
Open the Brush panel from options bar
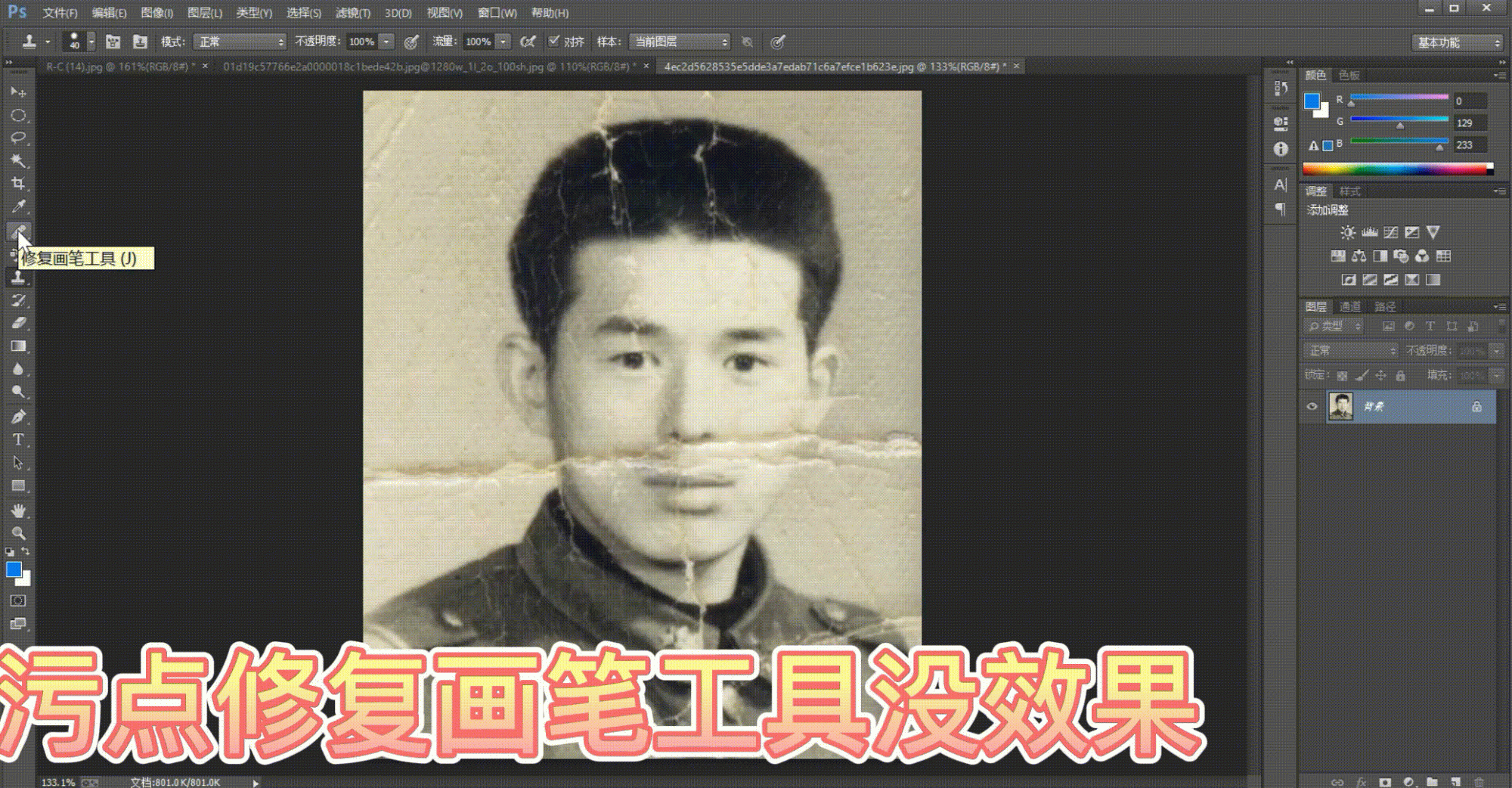click(x=113, y=42)
